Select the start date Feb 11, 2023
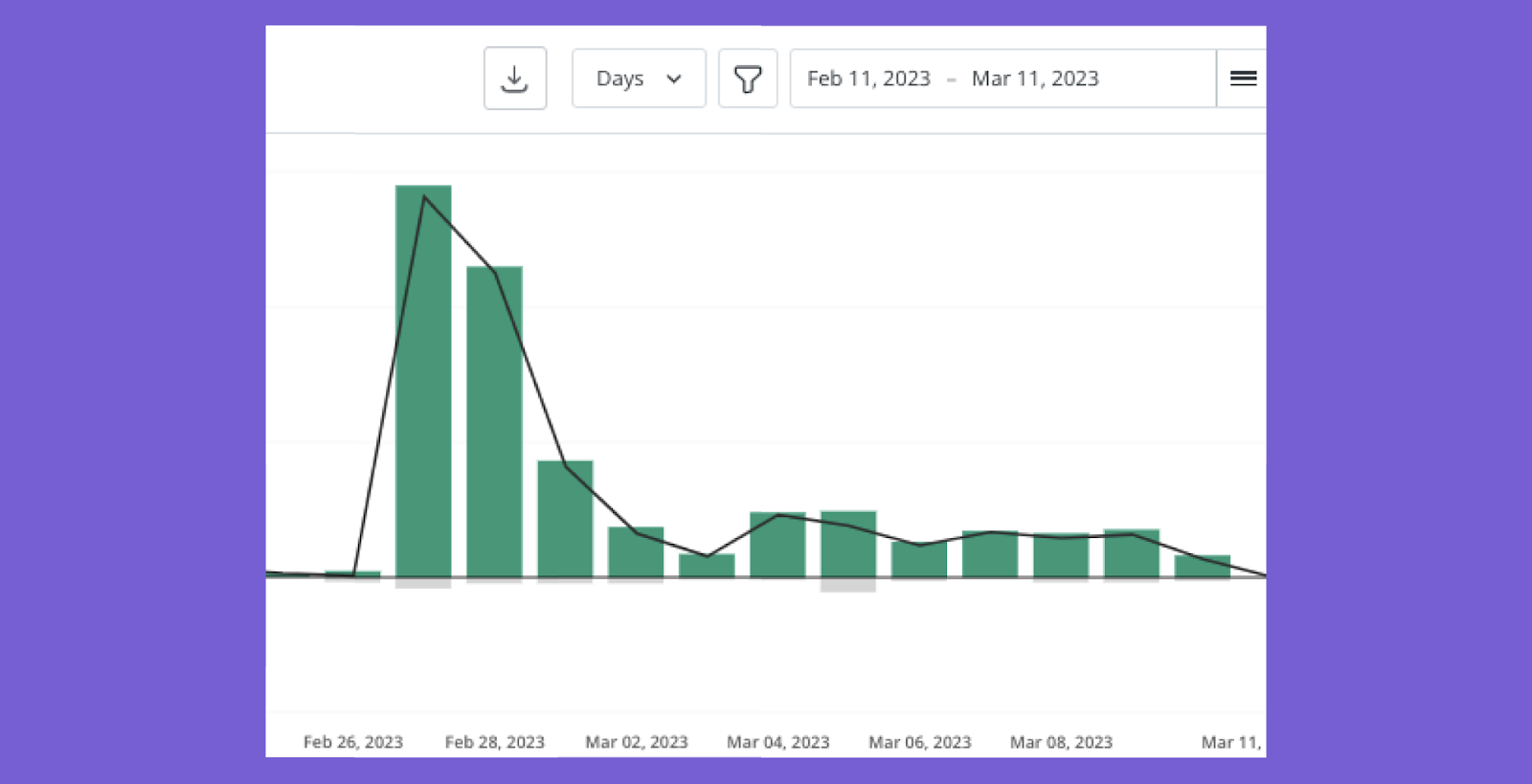The width and height of the screenshot is (1532, 784). coord(868,78)
